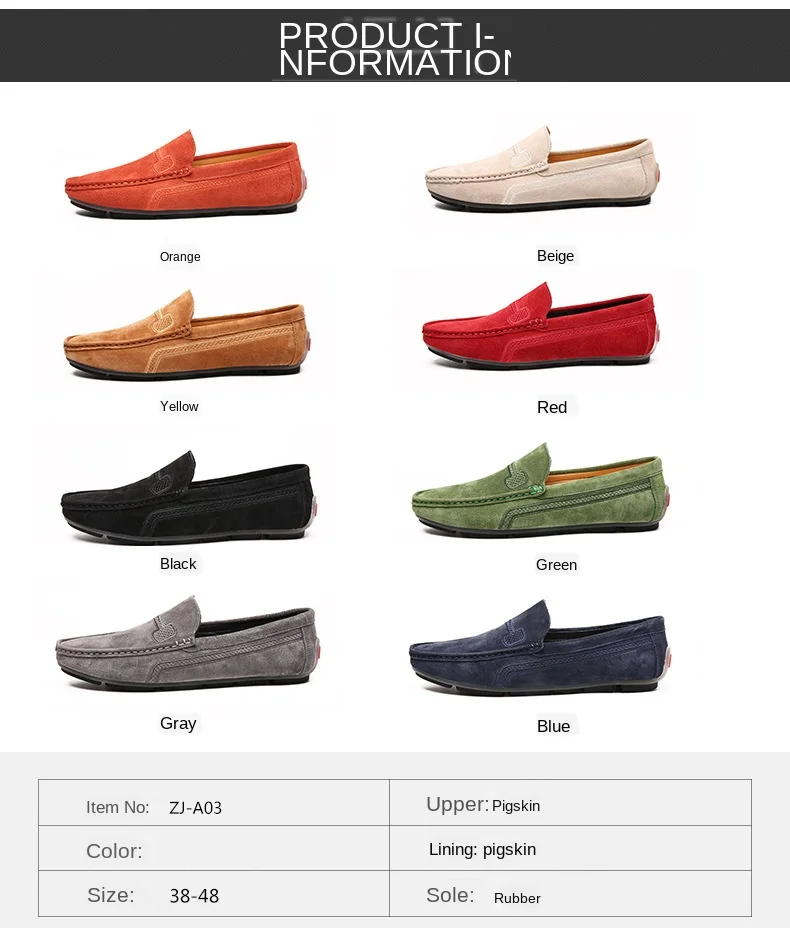Screen dimensions: 790x928
Task: Select the black loafer image
Action: pyautogui.click(x=188, y=497)
